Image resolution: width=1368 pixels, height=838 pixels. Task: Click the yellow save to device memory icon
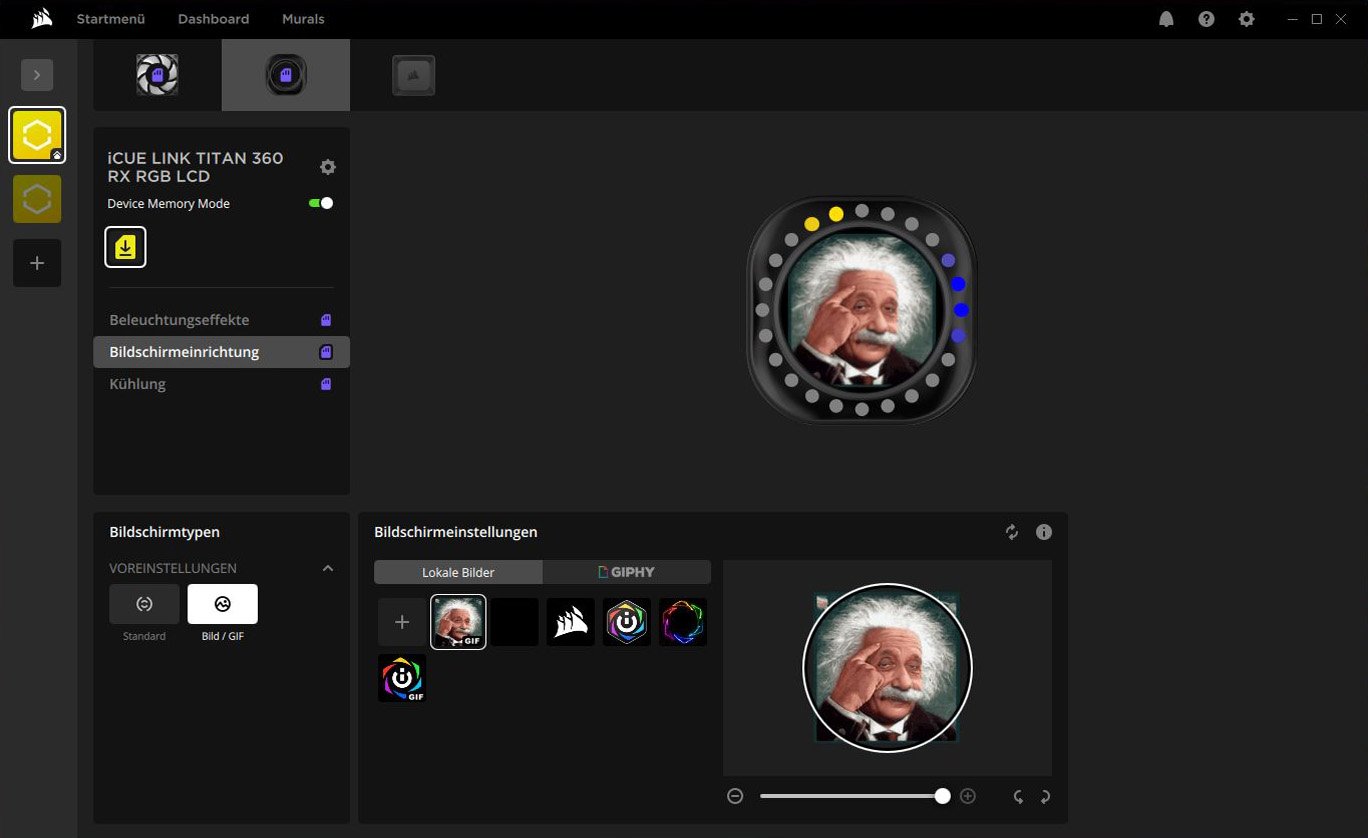125,247
